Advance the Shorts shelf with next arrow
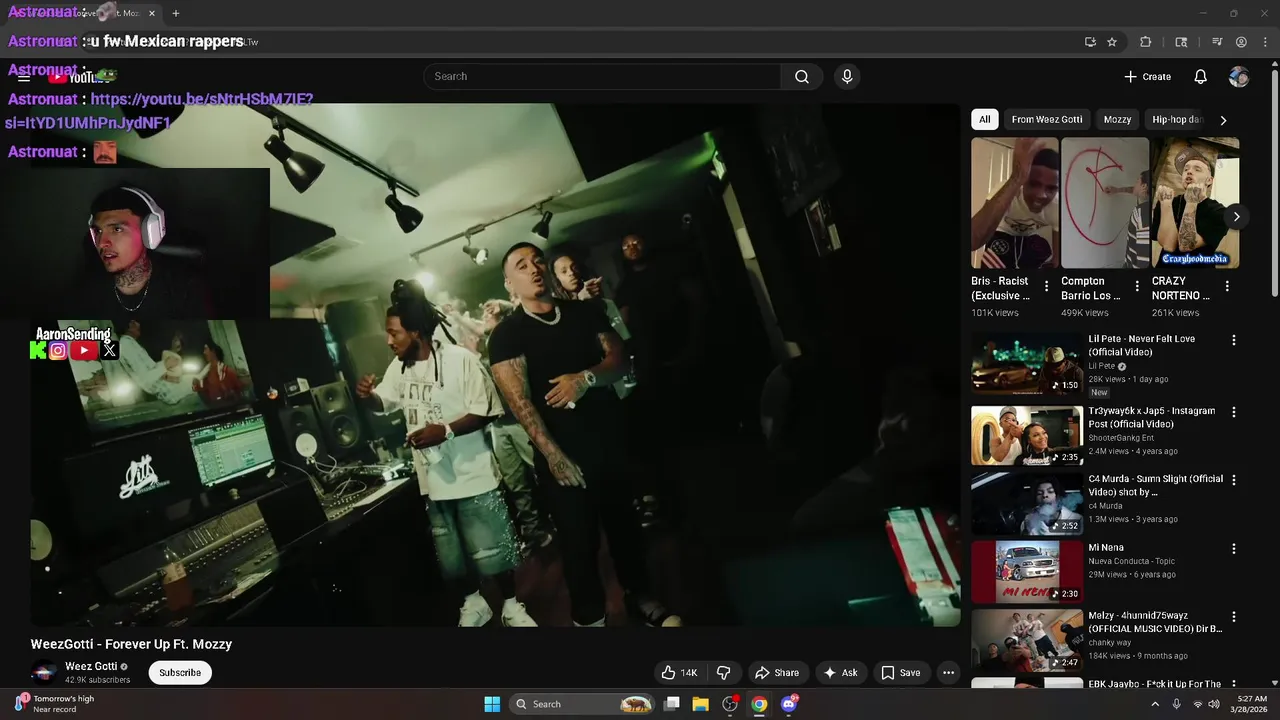This screenshot has width=1280, height=720. (x=1237, y=217)
